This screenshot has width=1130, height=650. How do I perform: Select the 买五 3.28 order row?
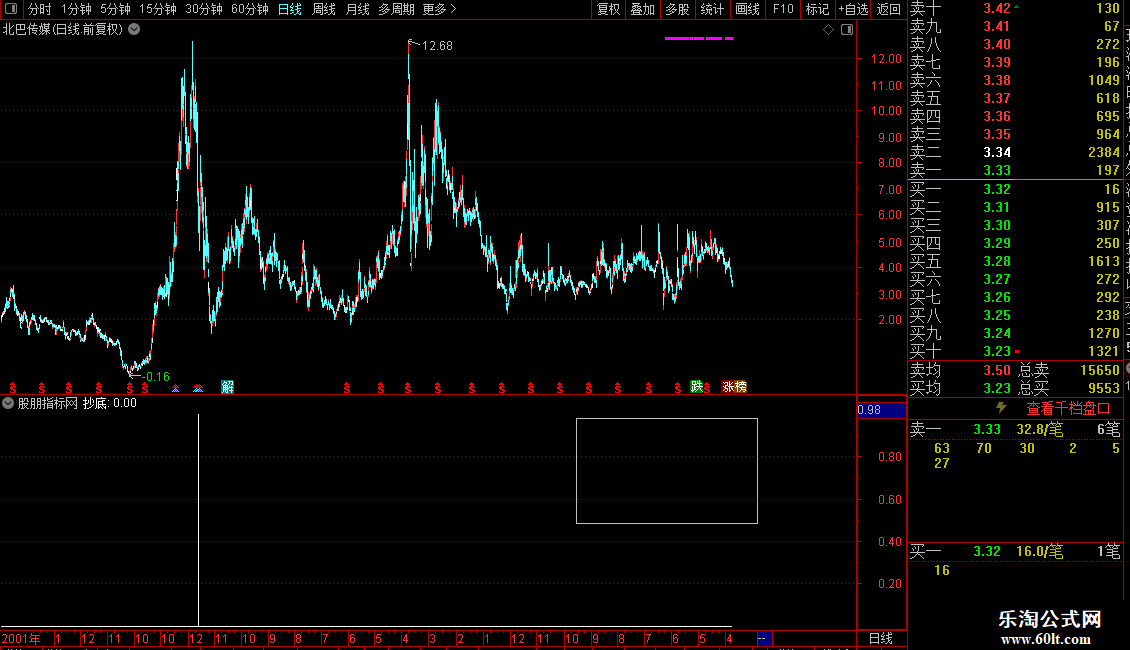point(1015,262)
